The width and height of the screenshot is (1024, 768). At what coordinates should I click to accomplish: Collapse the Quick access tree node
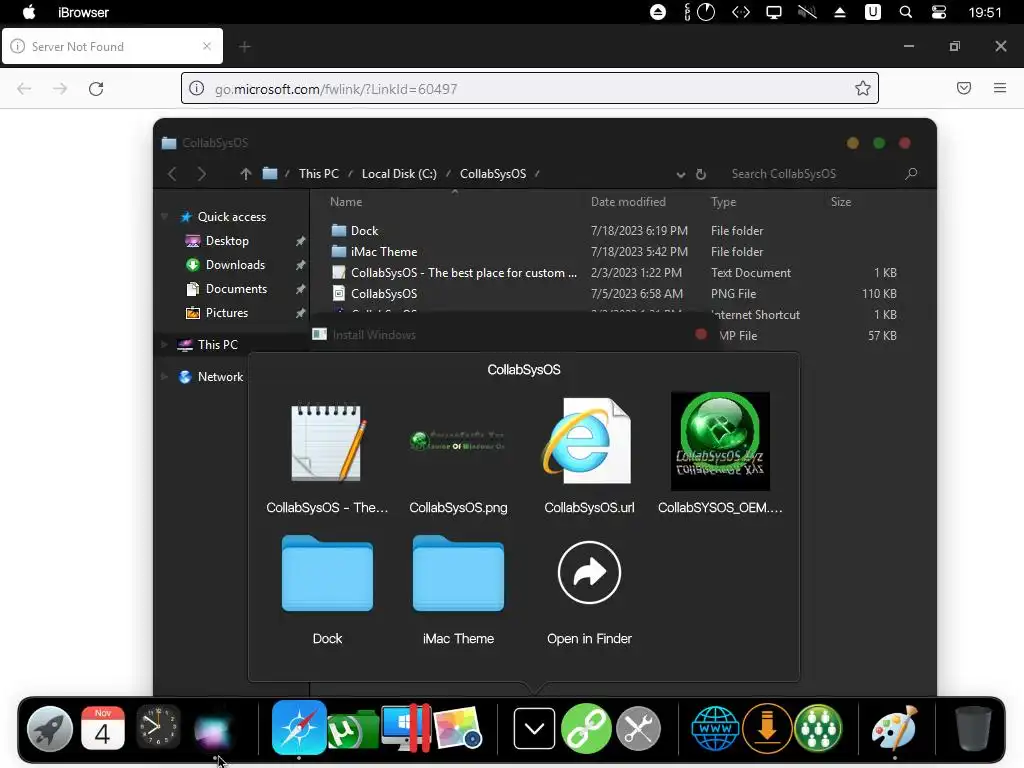[165, 217]
